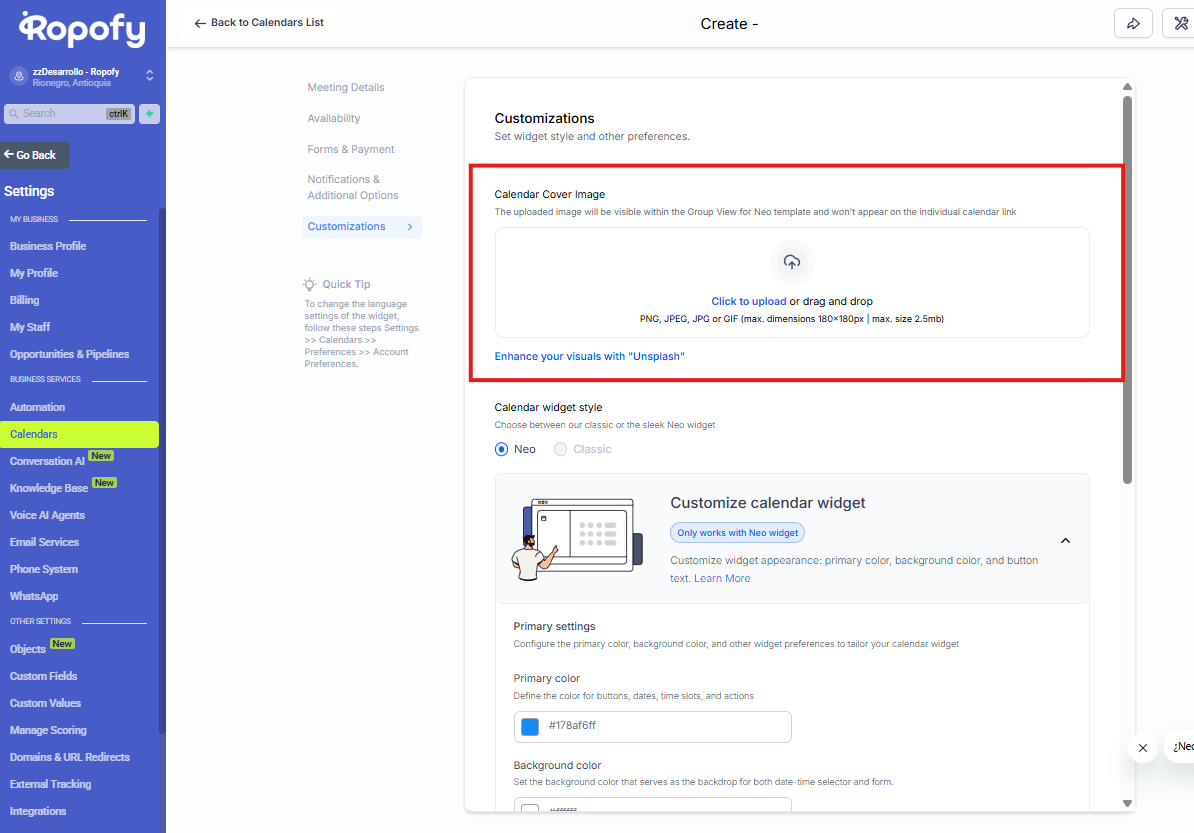Viewport: 1194px width, 833px height.
Task: Open Forms & Payment step
Action: (x=351, y=149)
